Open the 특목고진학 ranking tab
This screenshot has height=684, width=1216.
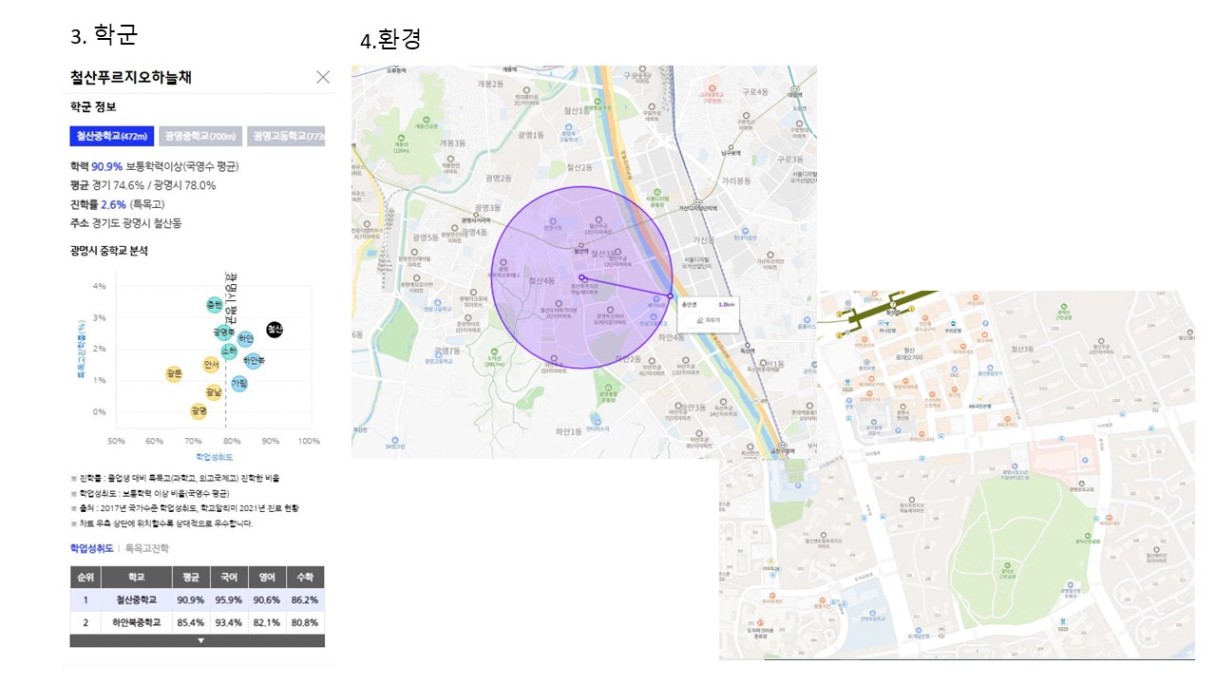[147, 548]
